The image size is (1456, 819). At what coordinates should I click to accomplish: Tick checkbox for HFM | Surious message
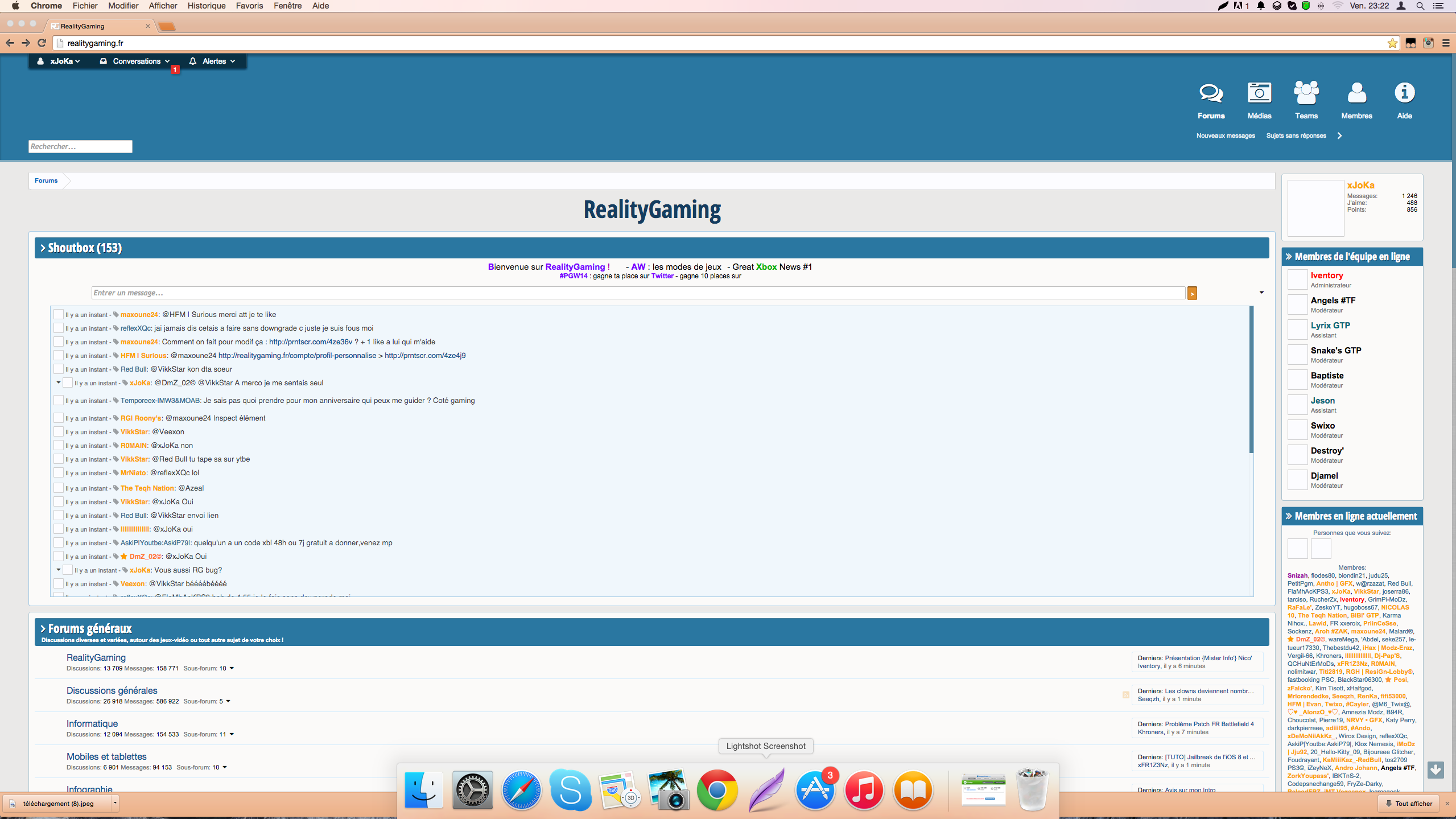coord(58,355)
